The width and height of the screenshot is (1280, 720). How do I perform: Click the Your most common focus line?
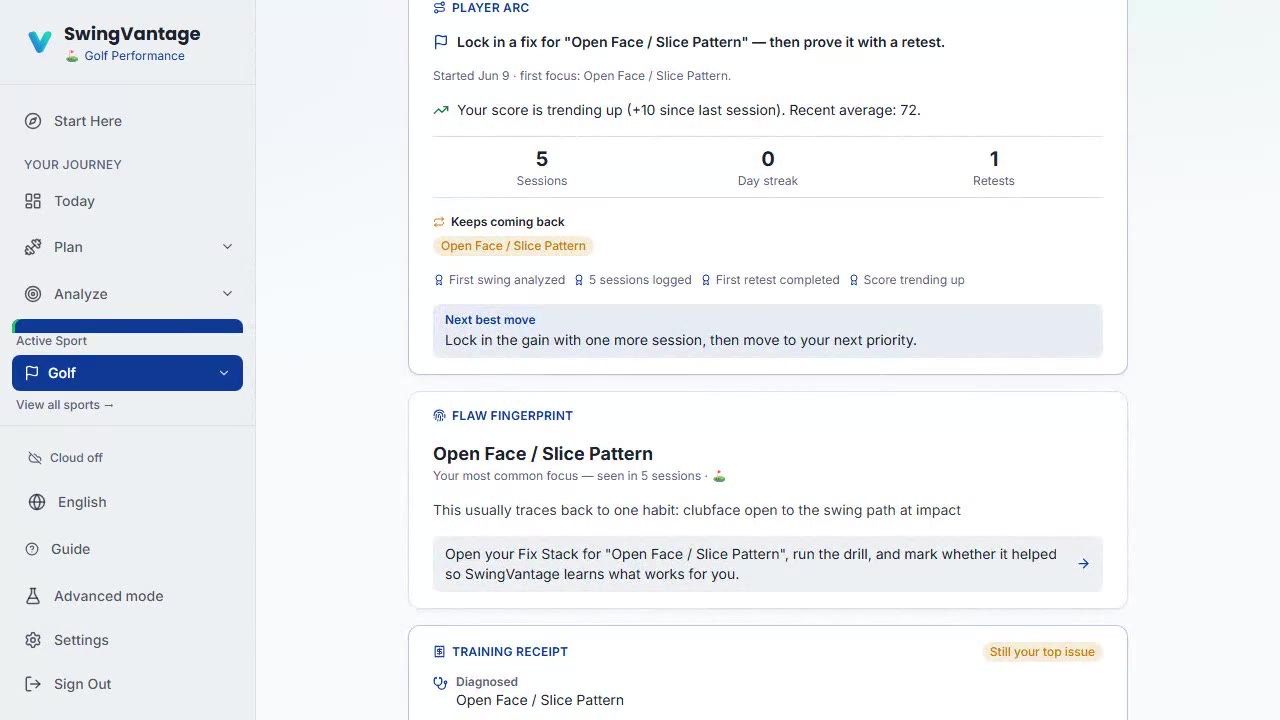(579, 476)
